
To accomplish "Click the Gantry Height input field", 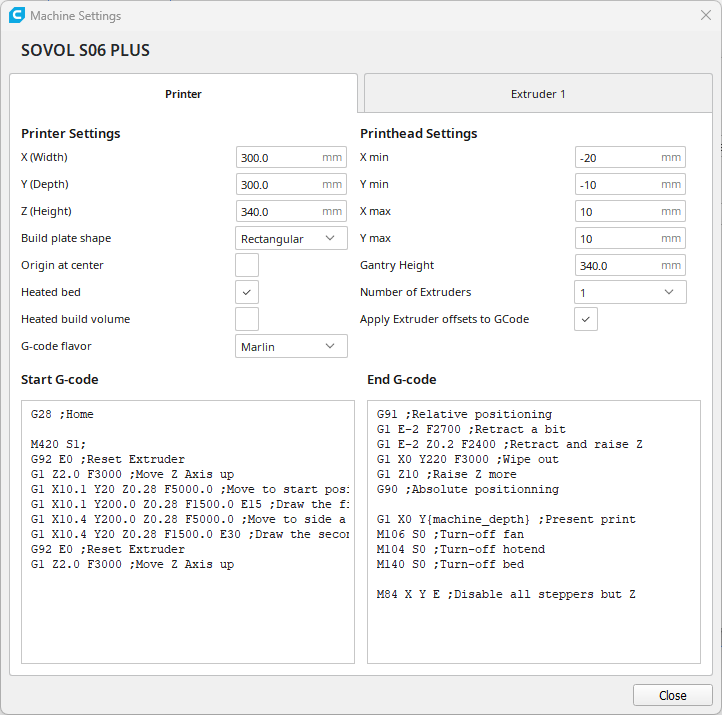I will click(630, 265).
